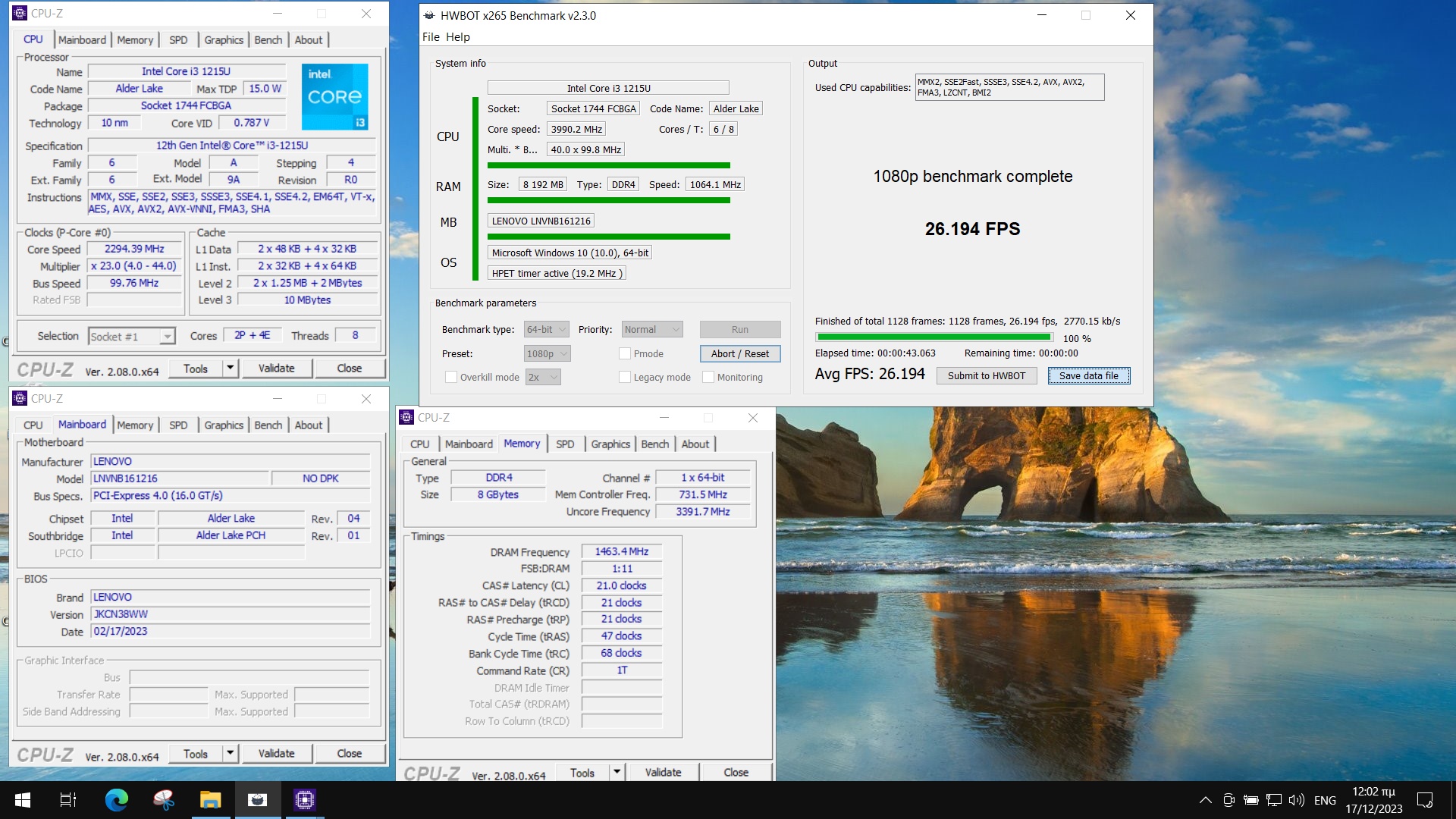The image size is (1456, 819).
Task: Click Validate in the Memory CPU-Z window
Action: click(x=663, y=772)
